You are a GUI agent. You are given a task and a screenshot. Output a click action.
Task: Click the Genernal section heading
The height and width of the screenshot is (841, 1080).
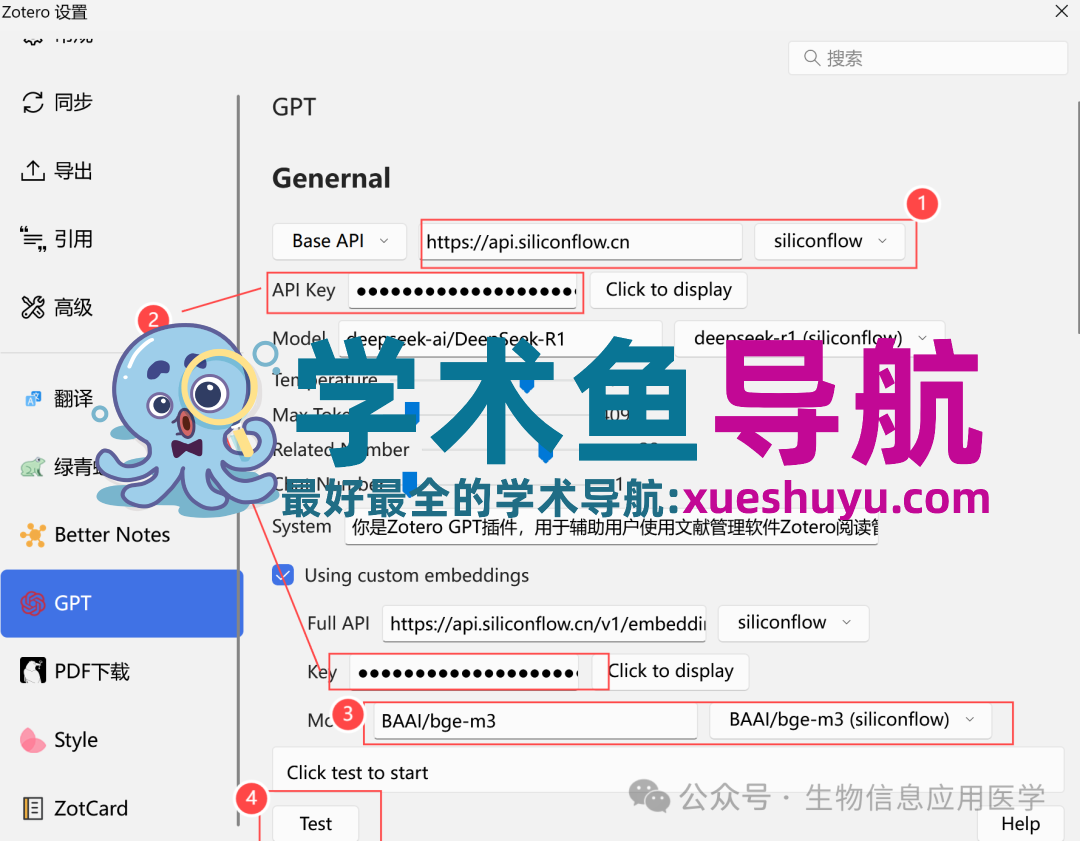[x=331, y=178]
